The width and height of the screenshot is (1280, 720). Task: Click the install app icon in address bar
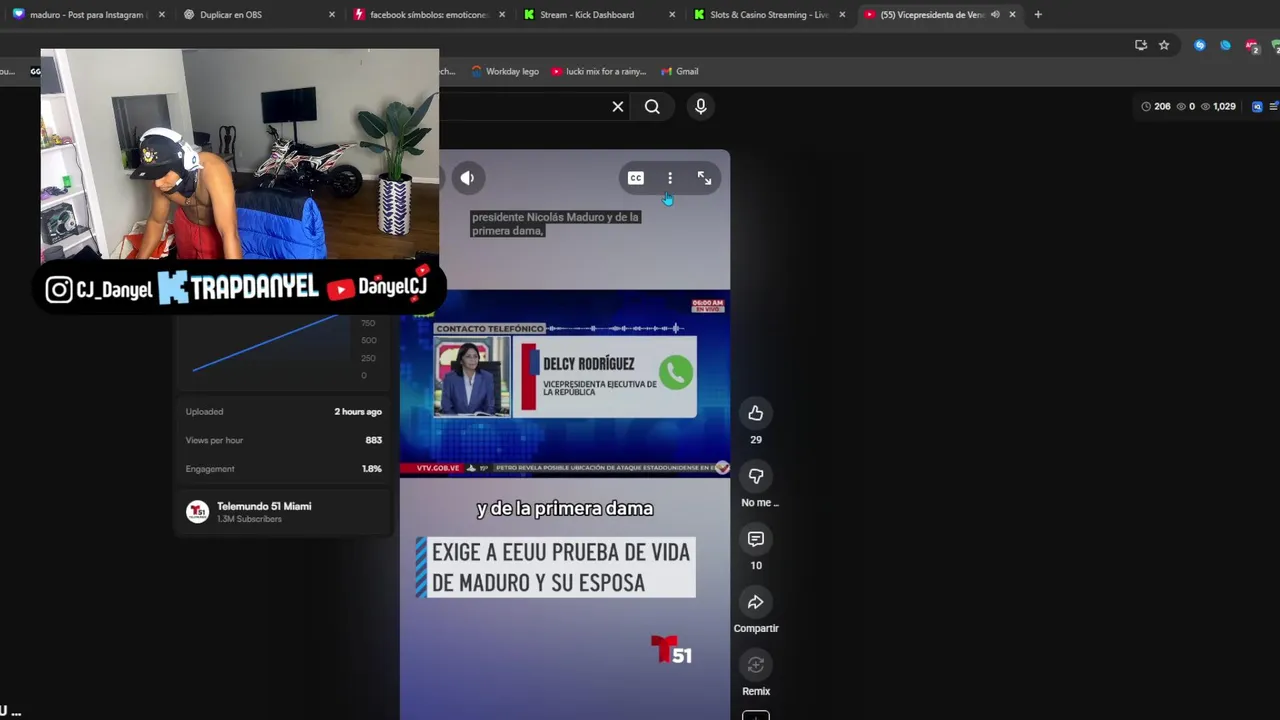click(x=1141, y=45)
